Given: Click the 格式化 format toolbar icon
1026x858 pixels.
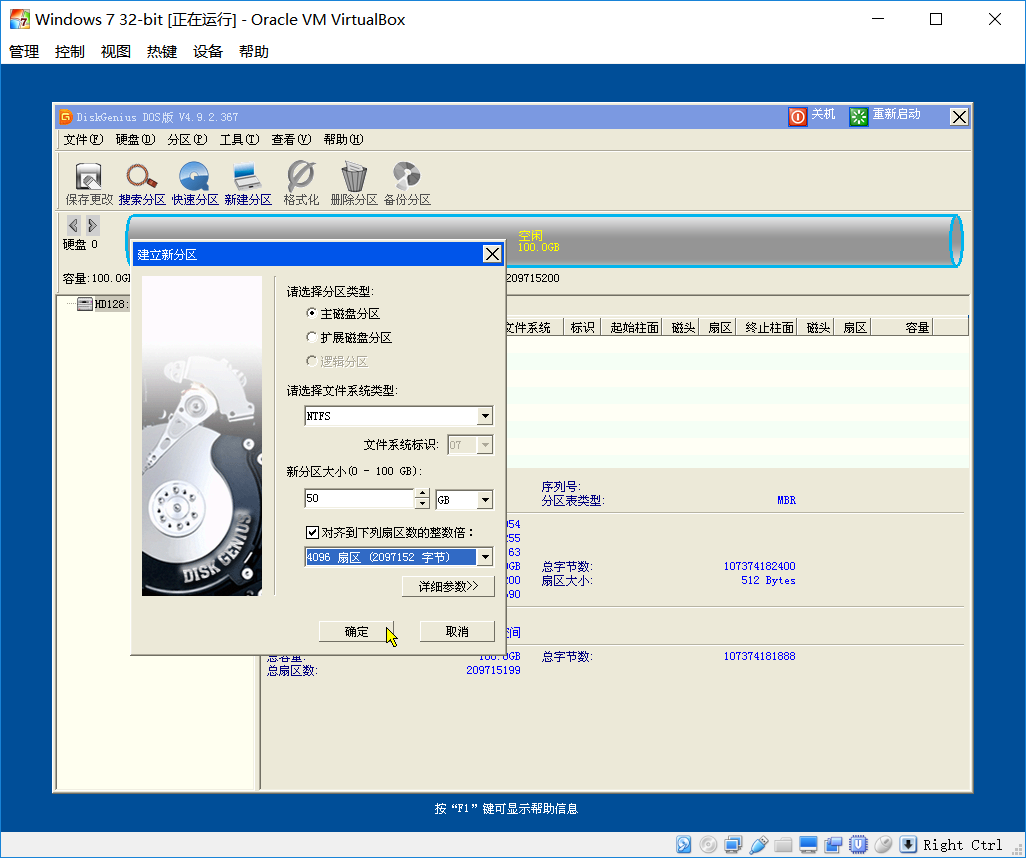Looking at the screenshot, I should pyautogui.click(x=301, y=176).
